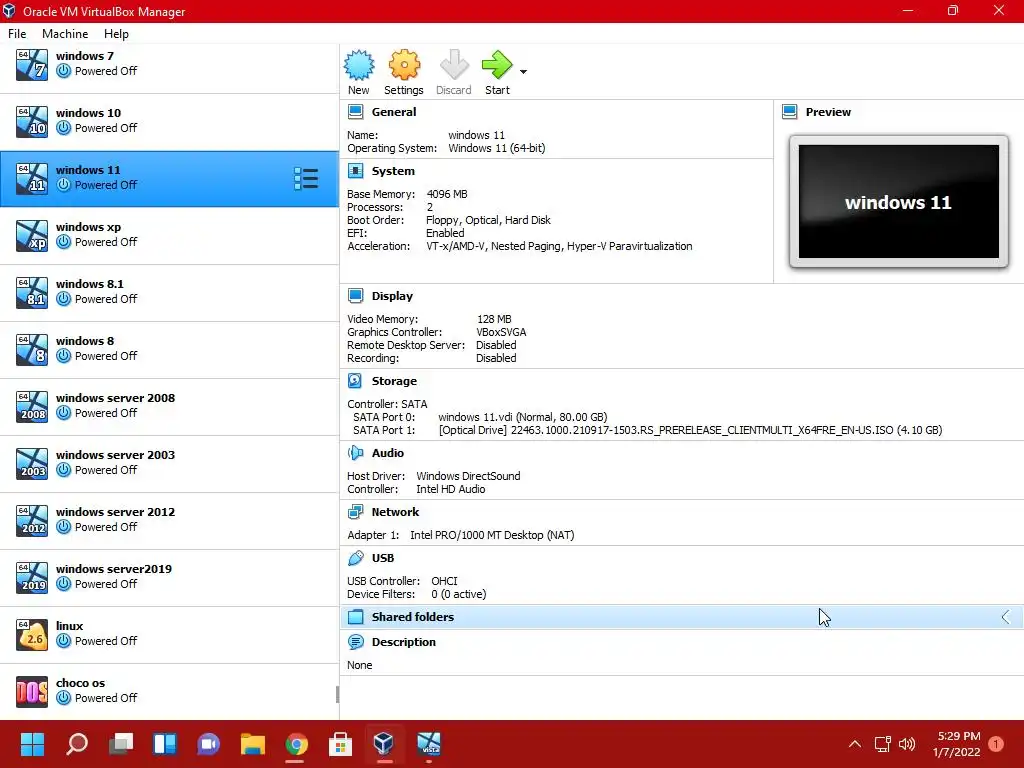This screenshot has width=1024, height=768.
Task: Click the '4096 MB' base memory value
Action: tap(447, 195)
